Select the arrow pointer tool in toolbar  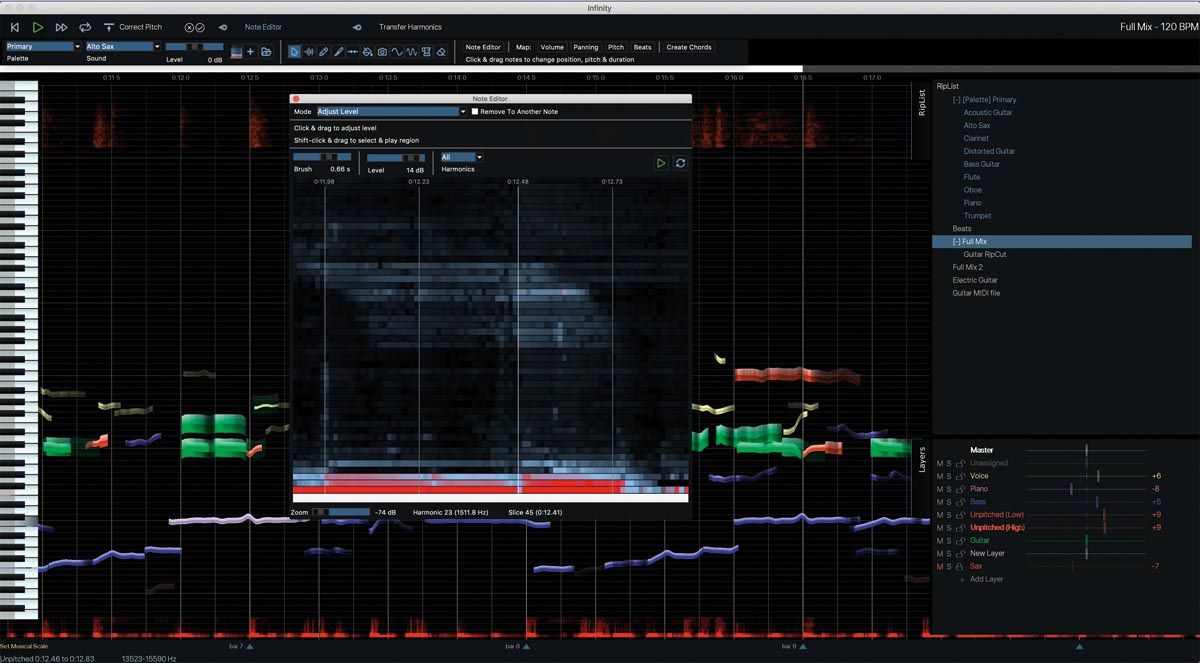click(x=294, y=51)
